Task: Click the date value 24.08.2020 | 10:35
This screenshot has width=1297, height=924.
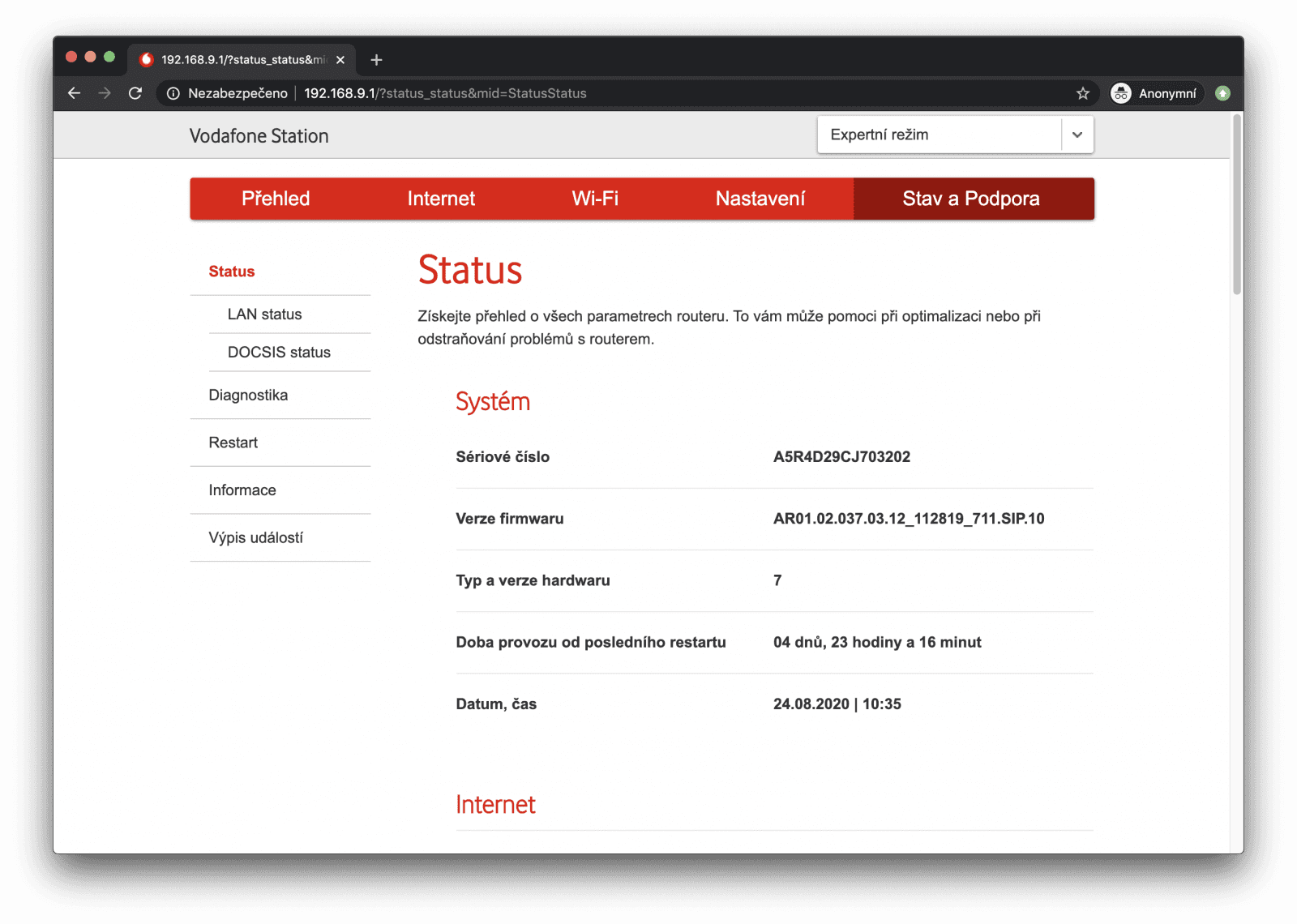Action: 837,704
